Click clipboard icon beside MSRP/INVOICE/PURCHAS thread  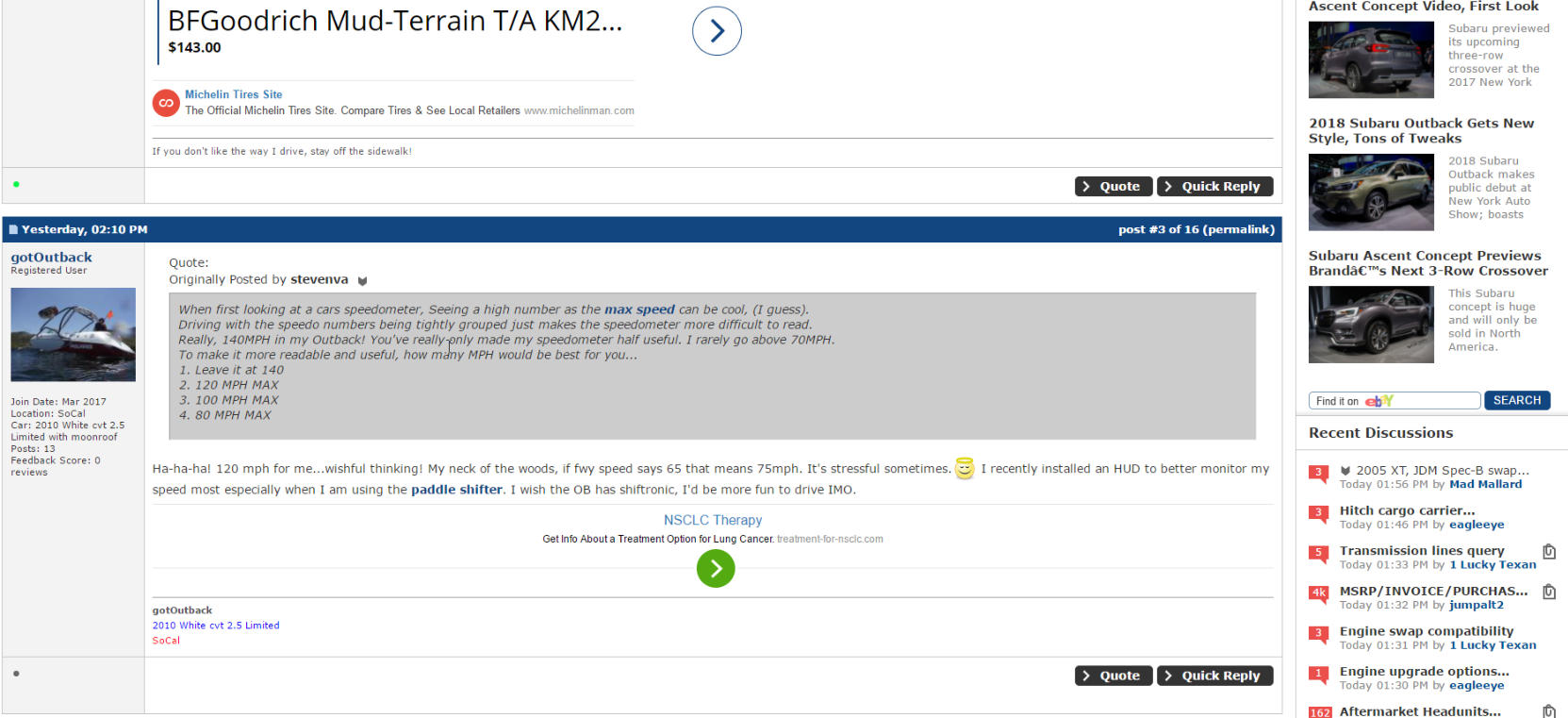tap(1548, 593)
